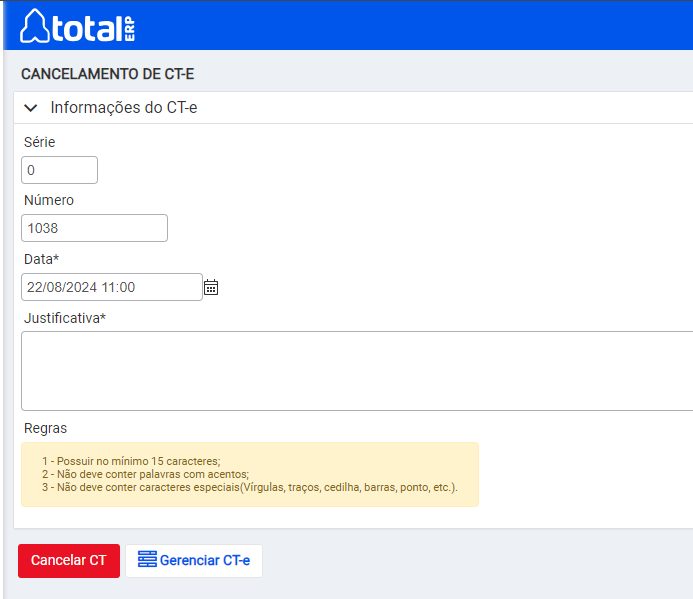Click the rule about caracteres especiais
The width and height of the screenshot is (693, 599).
[x=250, y=487]
